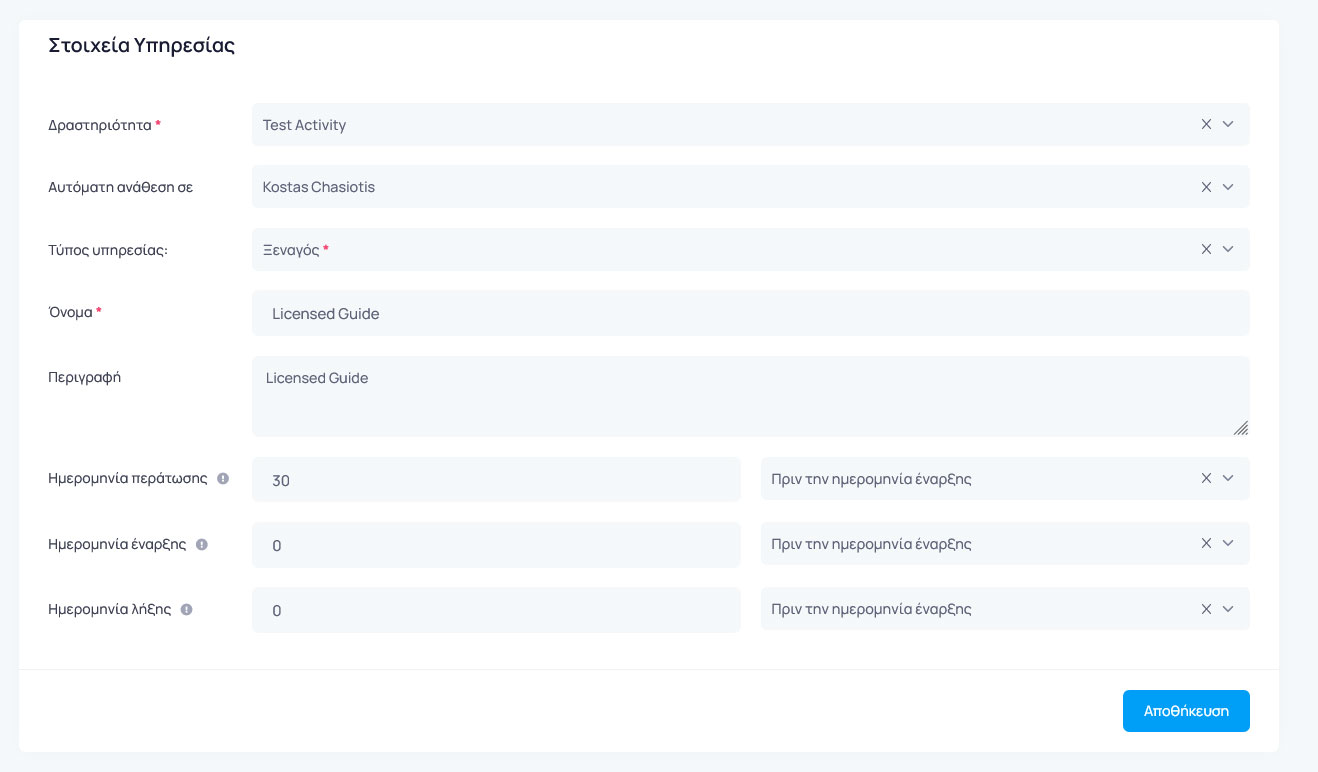Open the Αυτόματη ανάθεση σε dropdown
This screenshot has width=1318, height=772.
[1229, 187]
